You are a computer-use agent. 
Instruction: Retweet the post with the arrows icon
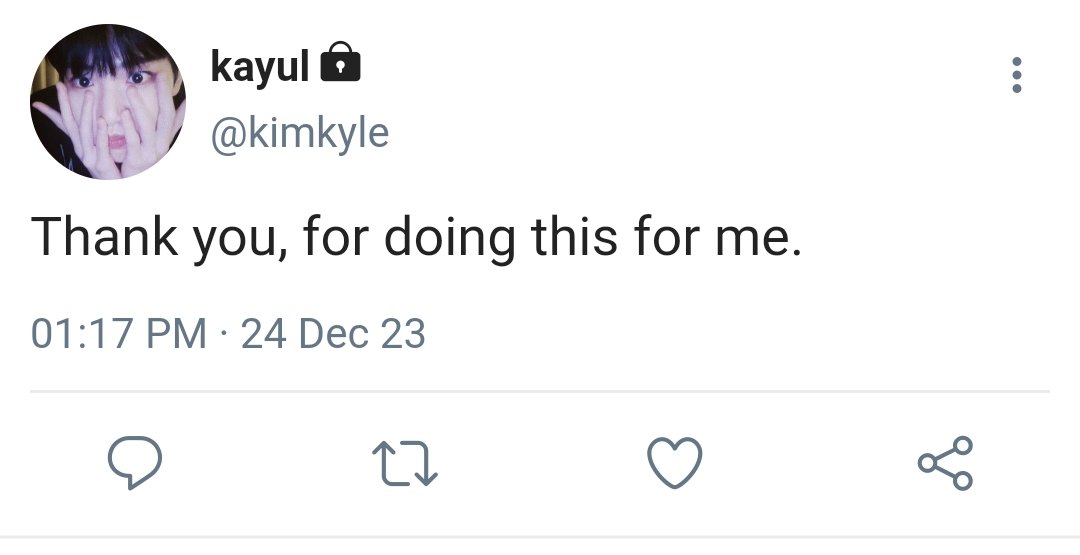(x=404, y=464)
